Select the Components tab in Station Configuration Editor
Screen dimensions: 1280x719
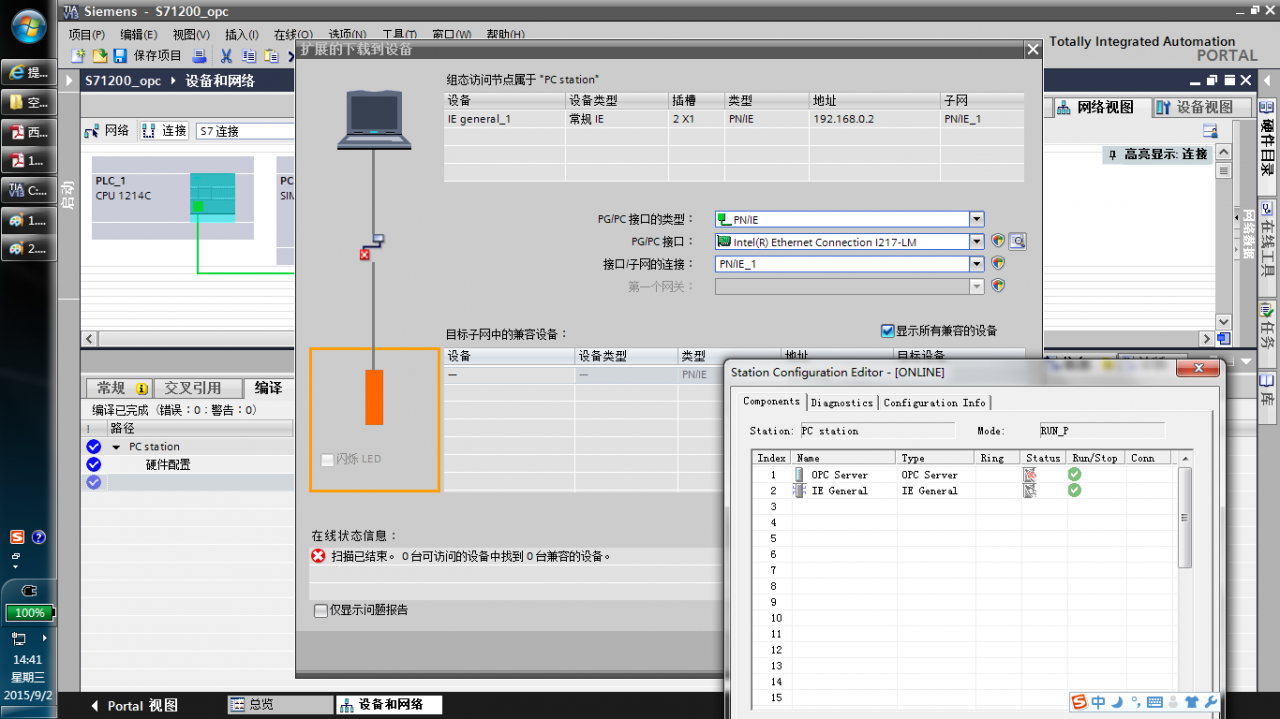(771, 402)
